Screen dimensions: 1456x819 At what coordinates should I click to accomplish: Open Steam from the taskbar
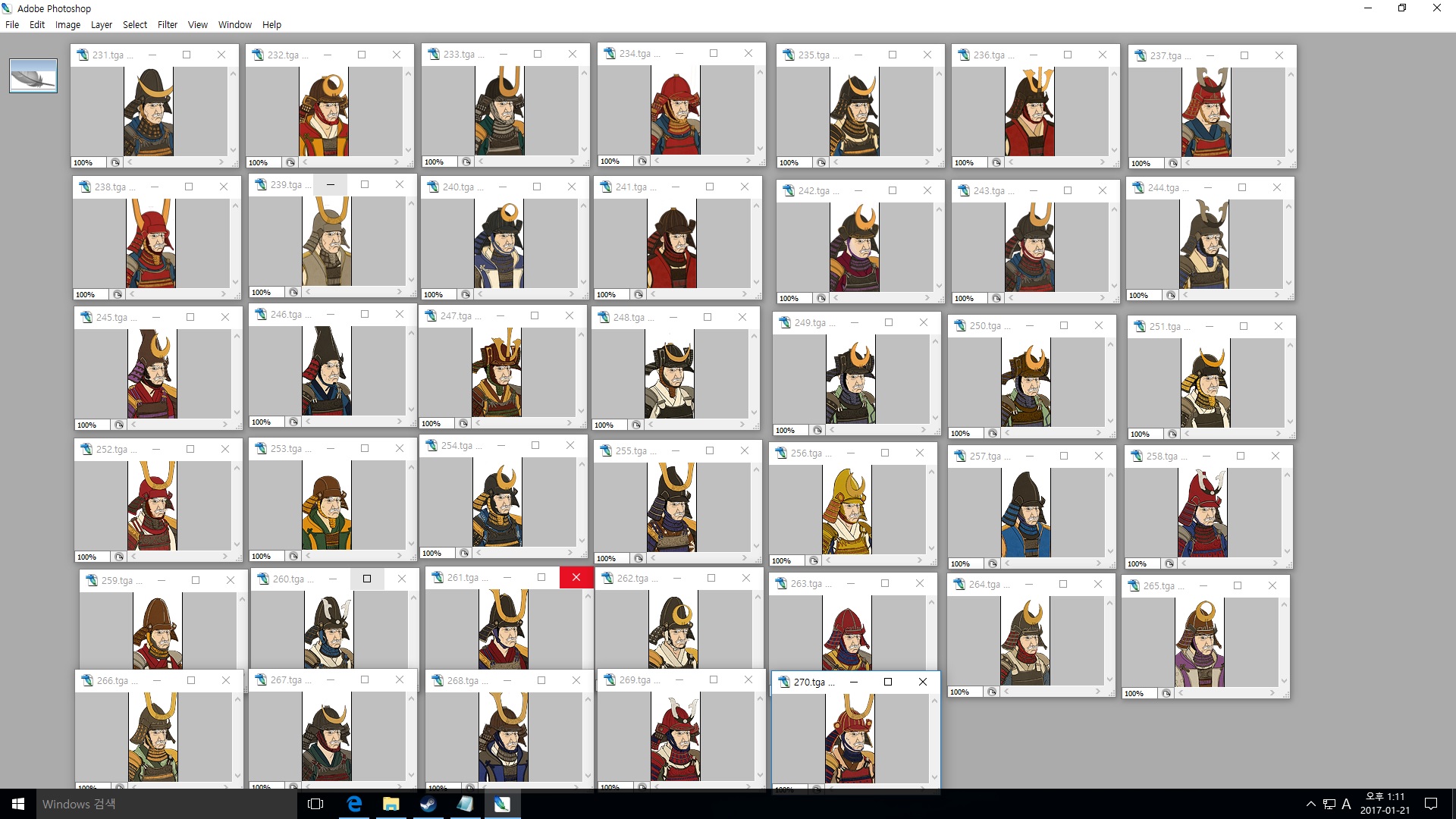tap(428, 804)
